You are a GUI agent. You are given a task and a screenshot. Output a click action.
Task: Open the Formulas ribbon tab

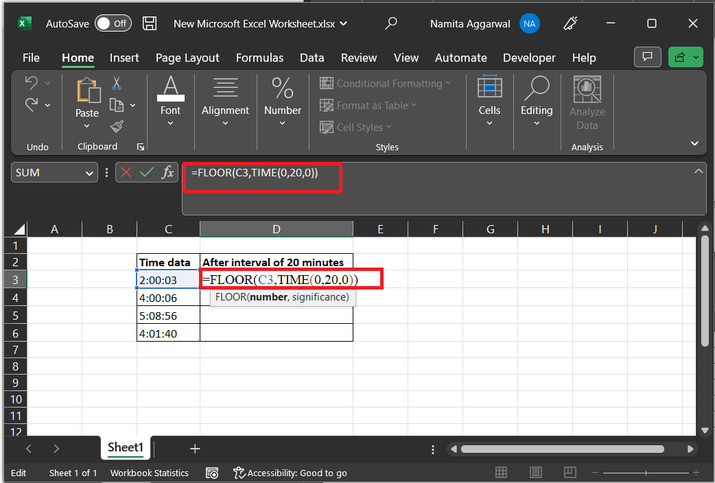coord(262,58)
